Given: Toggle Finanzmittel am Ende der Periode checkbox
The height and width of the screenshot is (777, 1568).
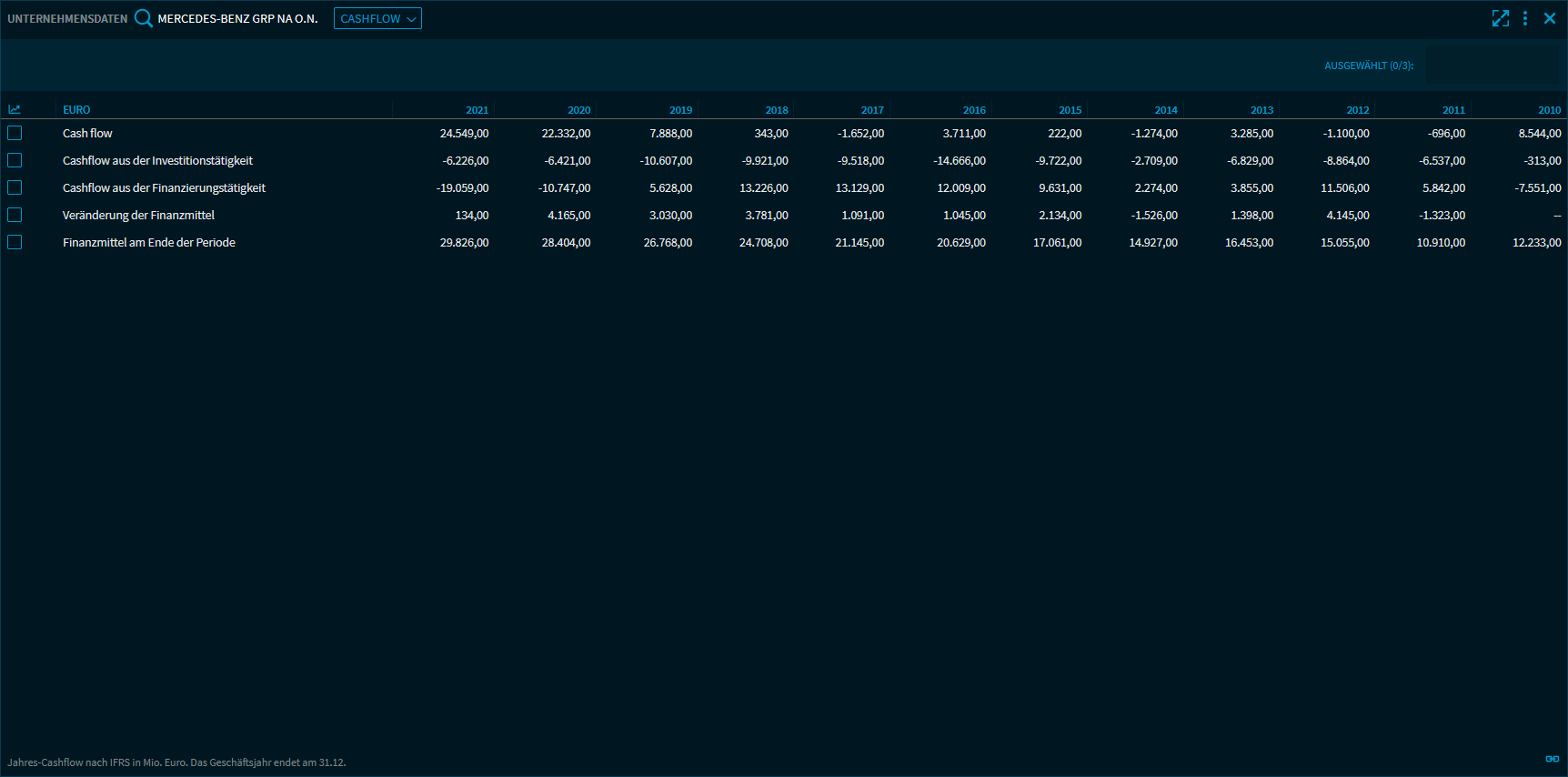Looking at the screenshot, I should click(x=15, y=242).
